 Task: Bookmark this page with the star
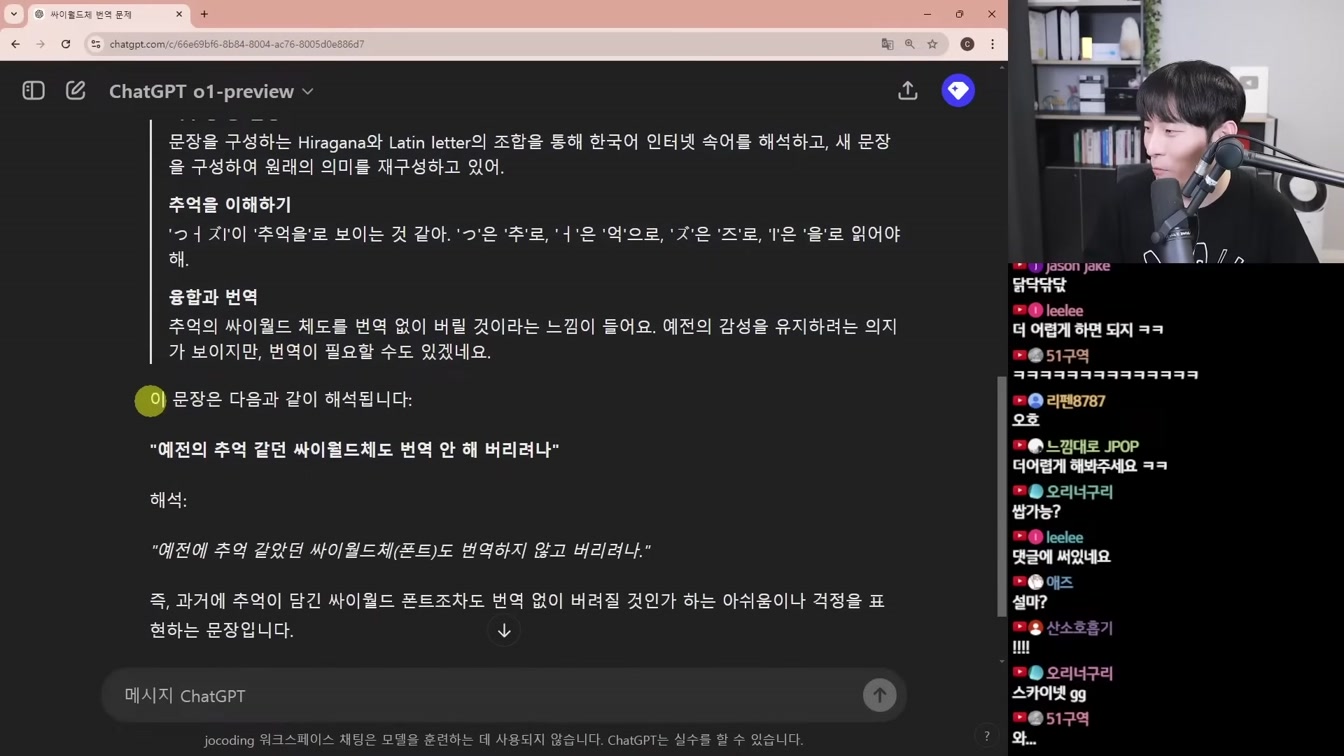coord(933,44)
